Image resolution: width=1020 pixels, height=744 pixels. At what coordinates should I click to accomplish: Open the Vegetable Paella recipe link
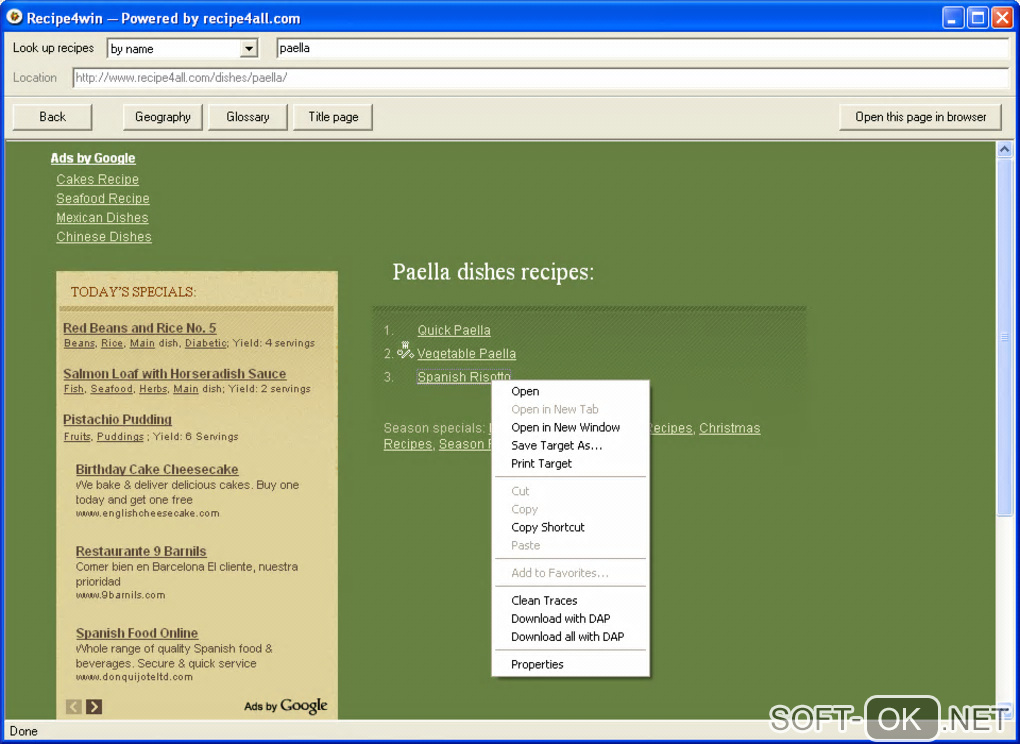pyautogui.click(x=466, y=354)
